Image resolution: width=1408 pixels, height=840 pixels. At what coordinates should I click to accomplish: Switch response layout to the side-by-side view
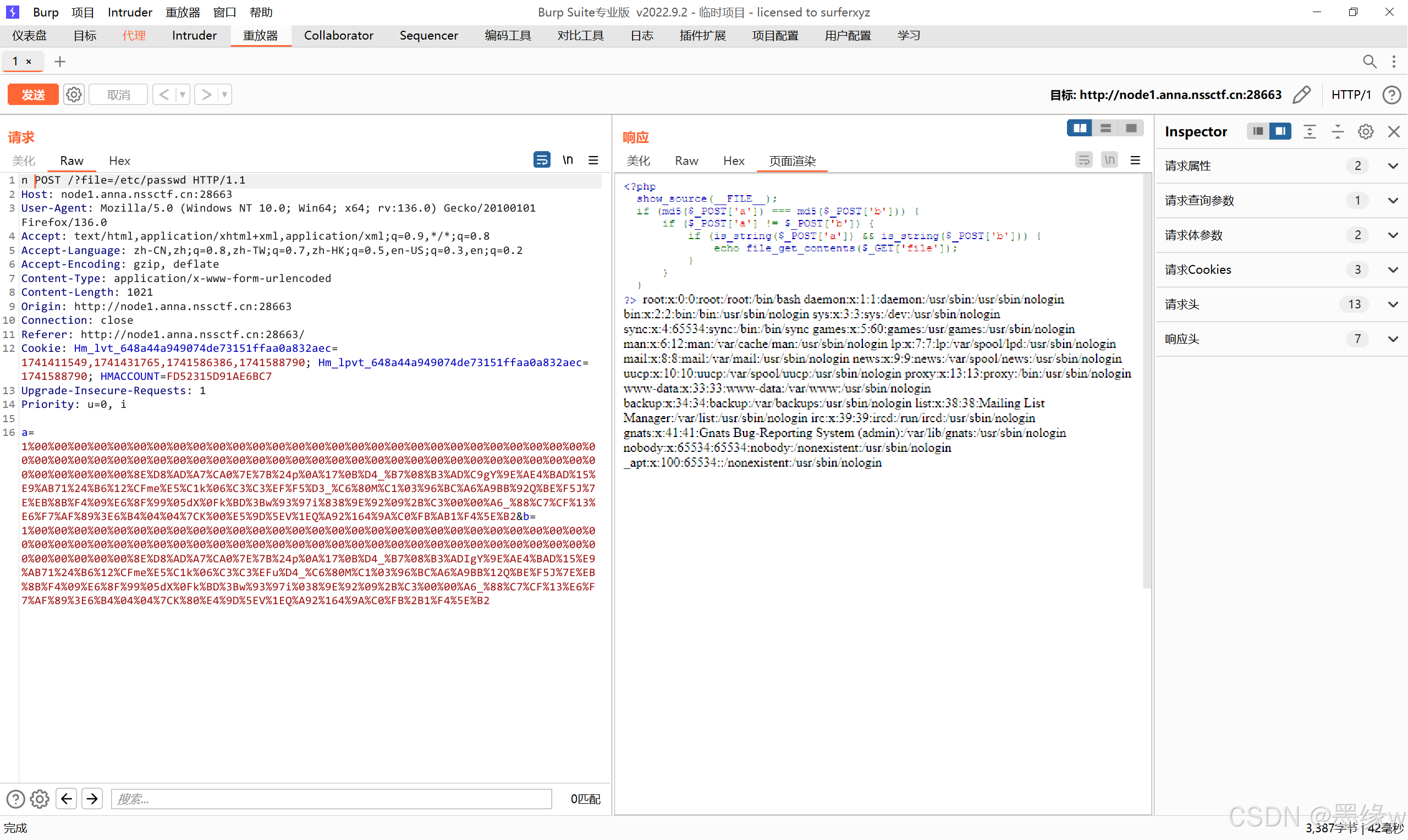[x=1079, y=129]
